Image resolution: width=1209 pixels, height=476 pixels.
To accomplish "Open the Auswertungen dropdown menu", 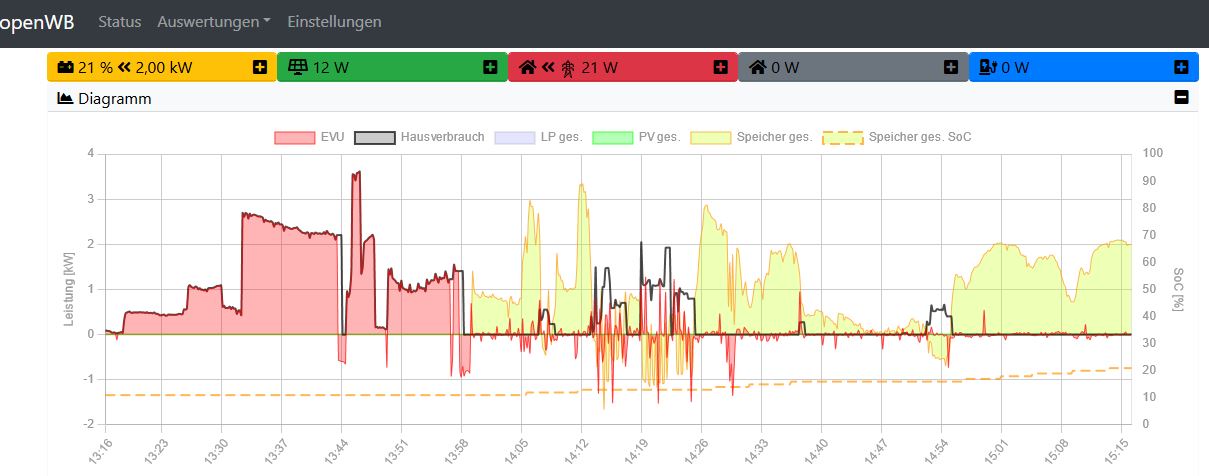I will pyautogui.click(x=214, y=21).
